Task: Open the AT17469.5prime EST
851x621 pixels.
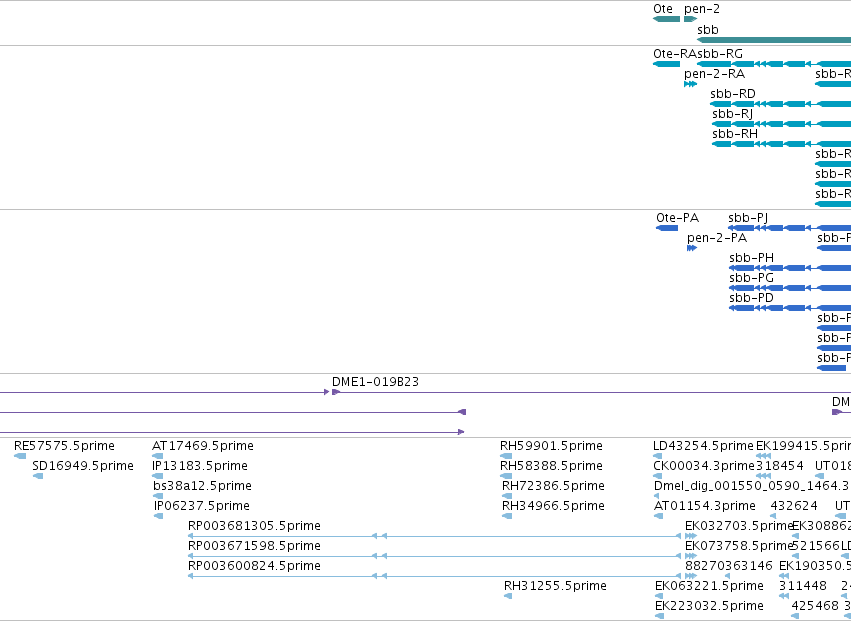Action: click(x=202, y=446)
